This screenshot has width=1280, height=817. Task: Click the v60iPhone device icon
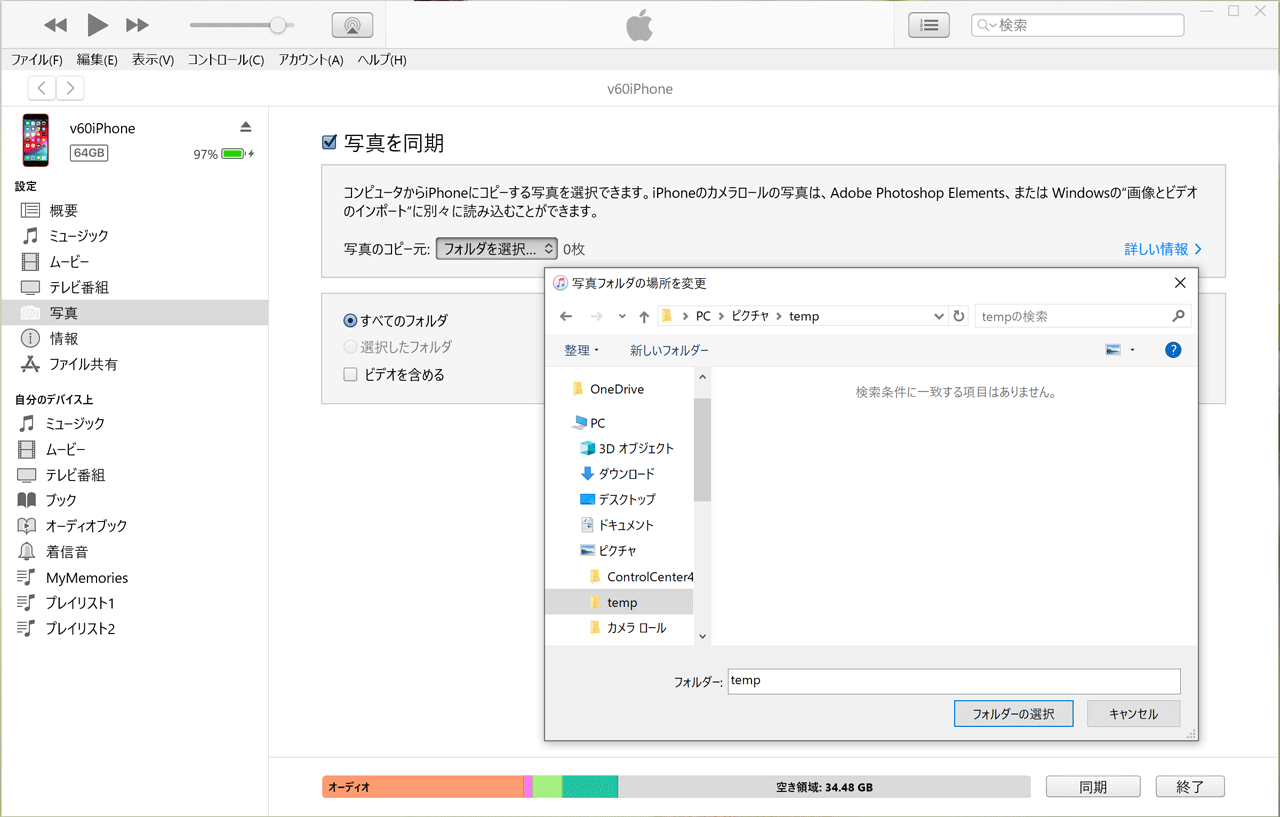[36, 140]
